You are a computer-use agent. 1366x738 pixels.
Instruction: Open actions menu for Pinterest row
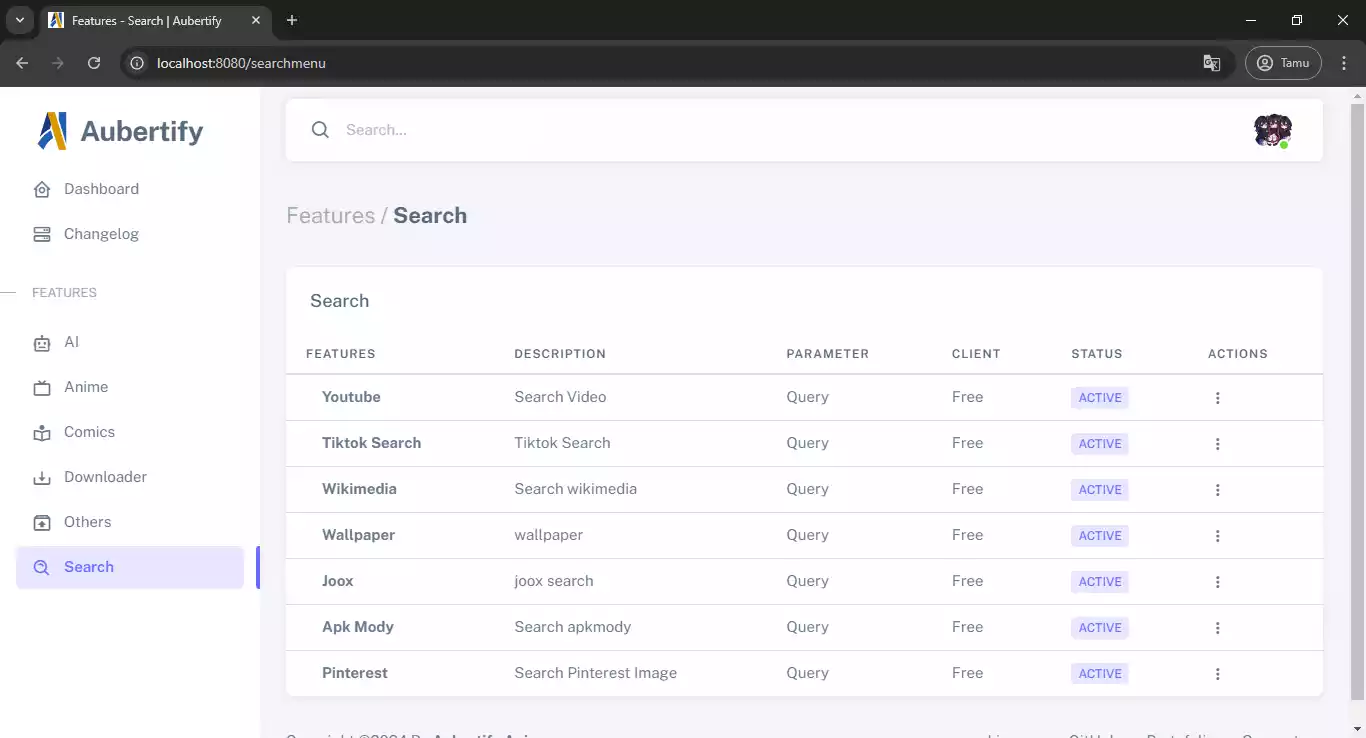coord(1217,674)
